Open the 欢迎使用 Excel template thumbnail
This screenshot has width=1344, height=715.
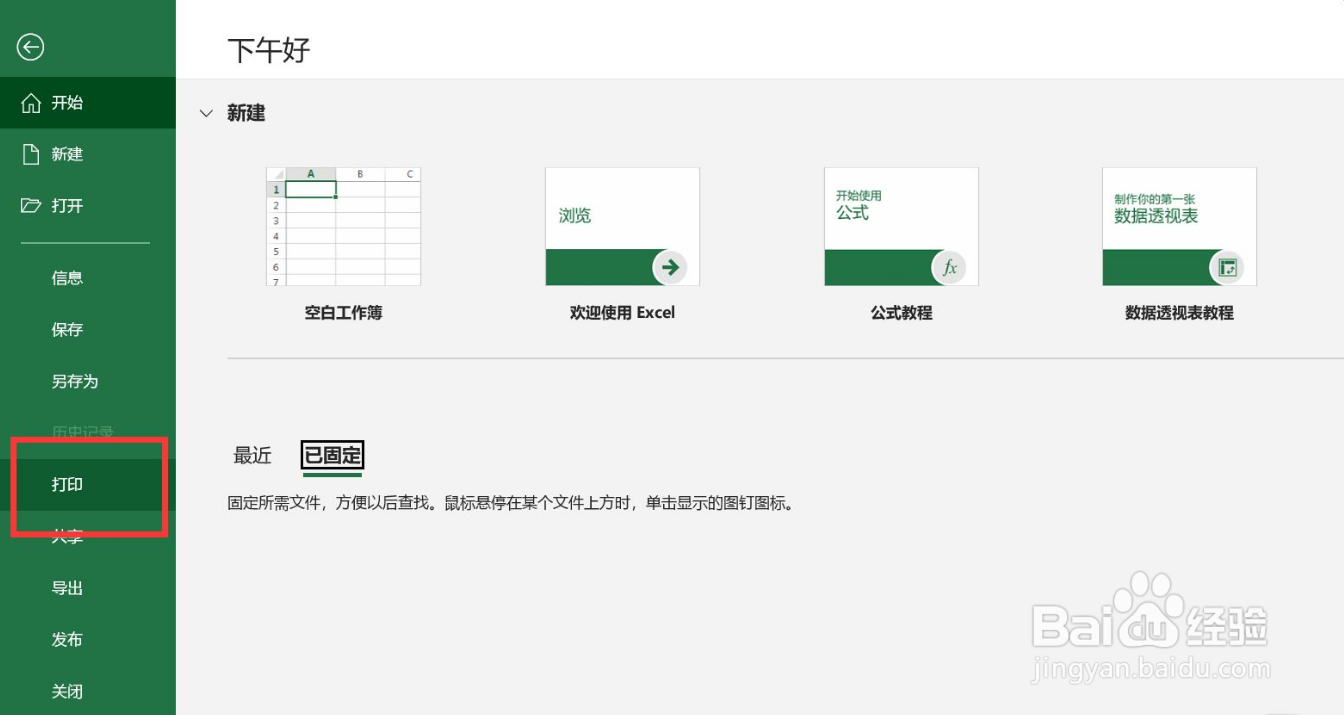[x=622, y=226]
